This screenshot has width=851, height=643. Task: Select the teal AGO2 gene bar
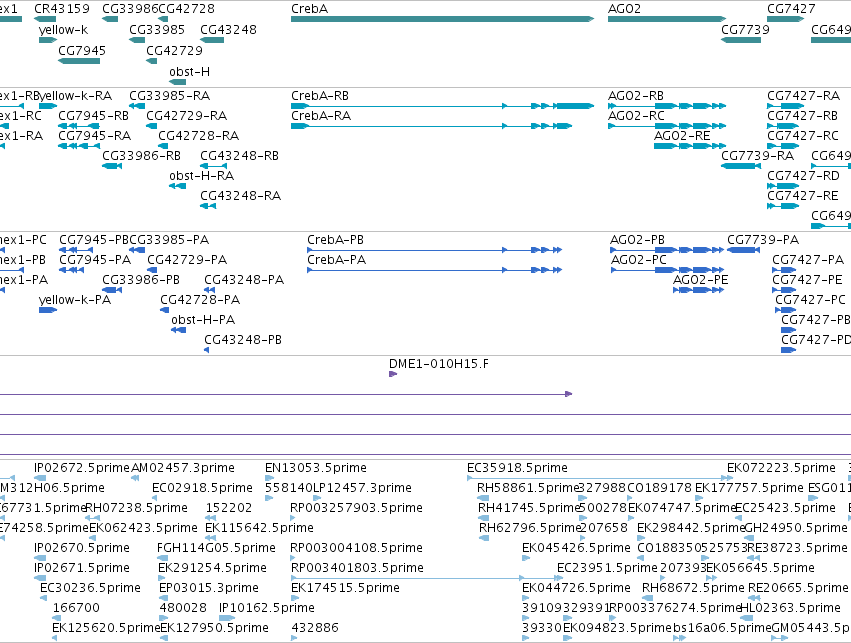tap(667, 19)
